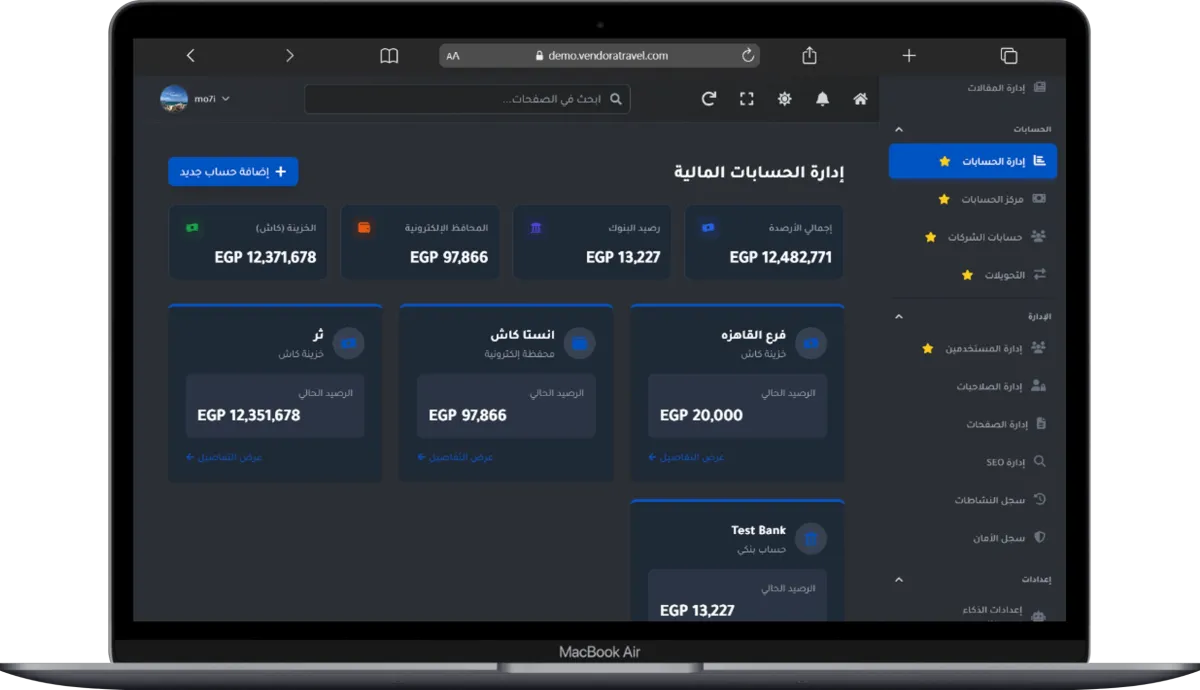Refresh data with the header reload icon
The image size is (1200, 690).
(709, 99)
